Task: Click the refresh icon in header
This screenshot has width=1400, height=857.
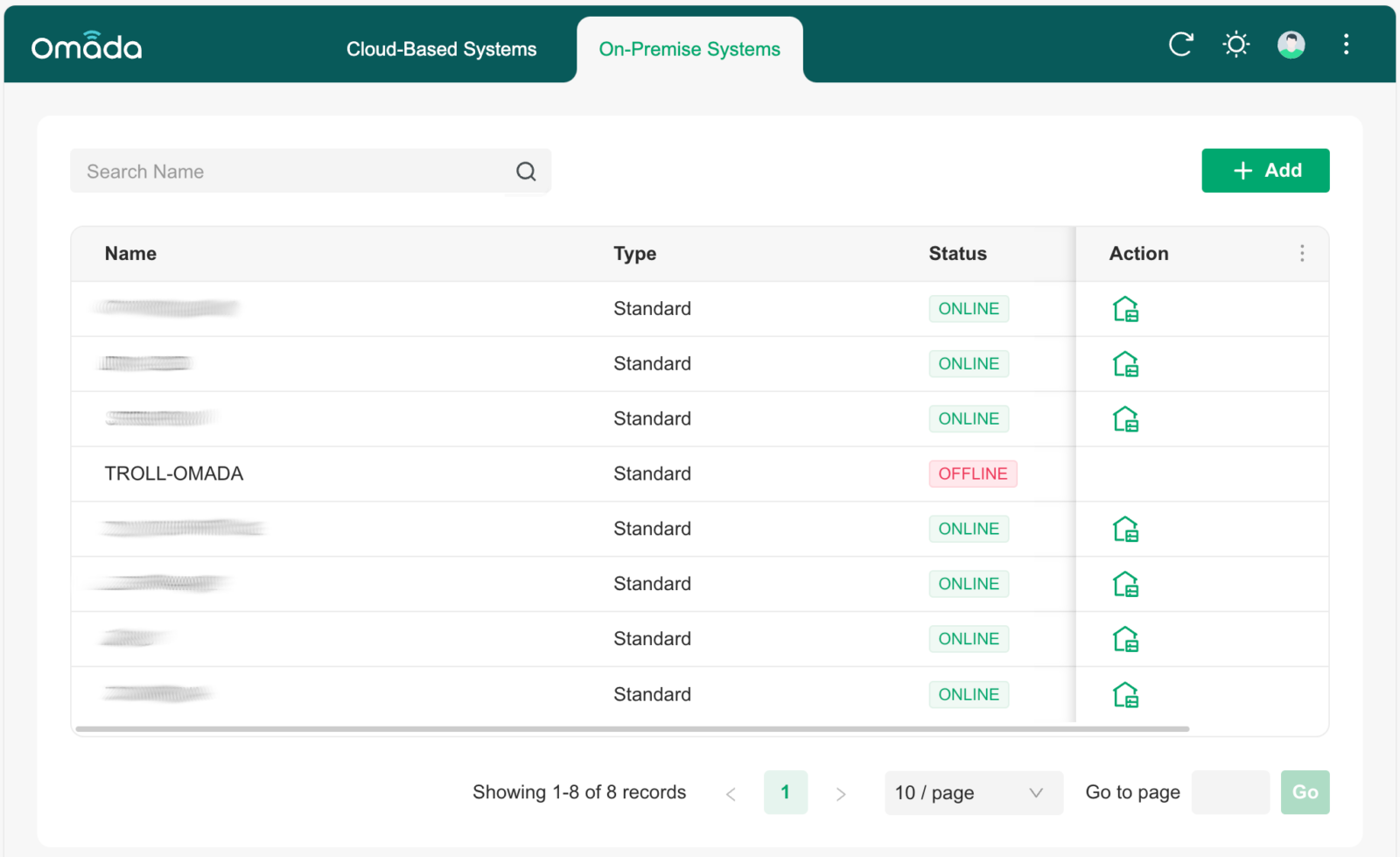Action: [1180, 44]
